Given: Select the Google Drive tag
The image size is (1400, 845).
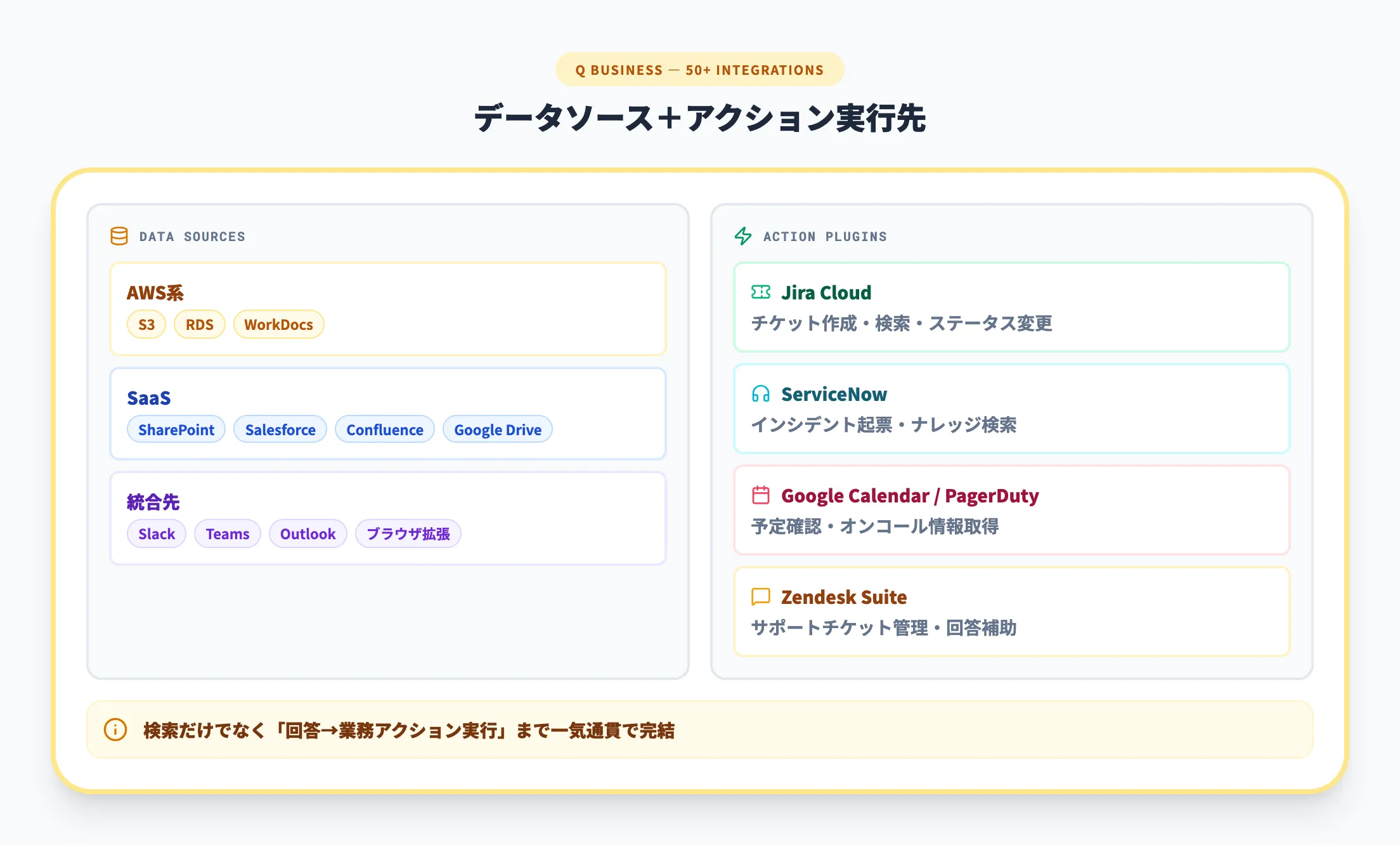Looking at the screenshot, I should pos(498,429).
